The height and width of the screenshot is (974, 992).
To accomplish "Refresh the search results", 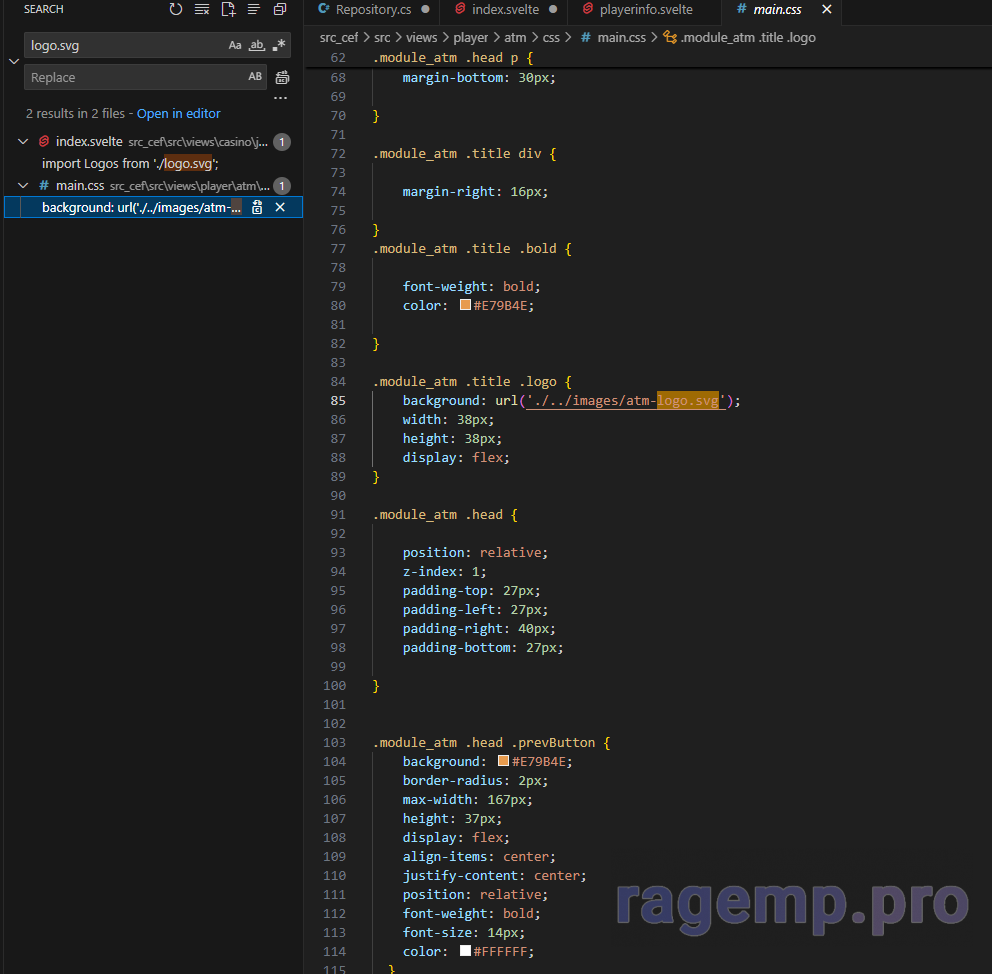I will [x=176, y=9].
